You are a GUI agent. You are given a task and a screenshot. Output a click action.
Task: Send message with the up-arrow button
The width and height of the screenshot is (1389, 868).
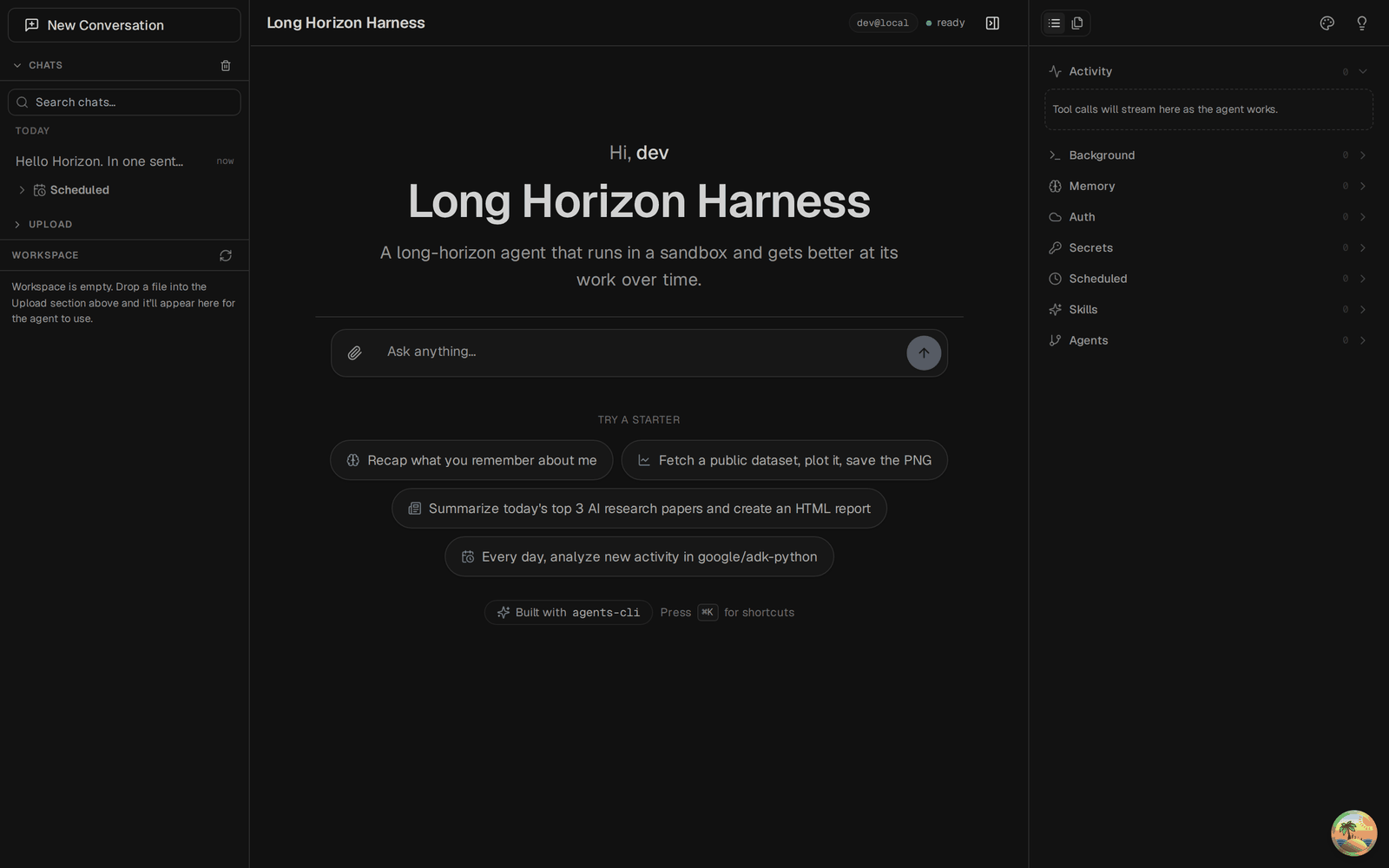924,353
